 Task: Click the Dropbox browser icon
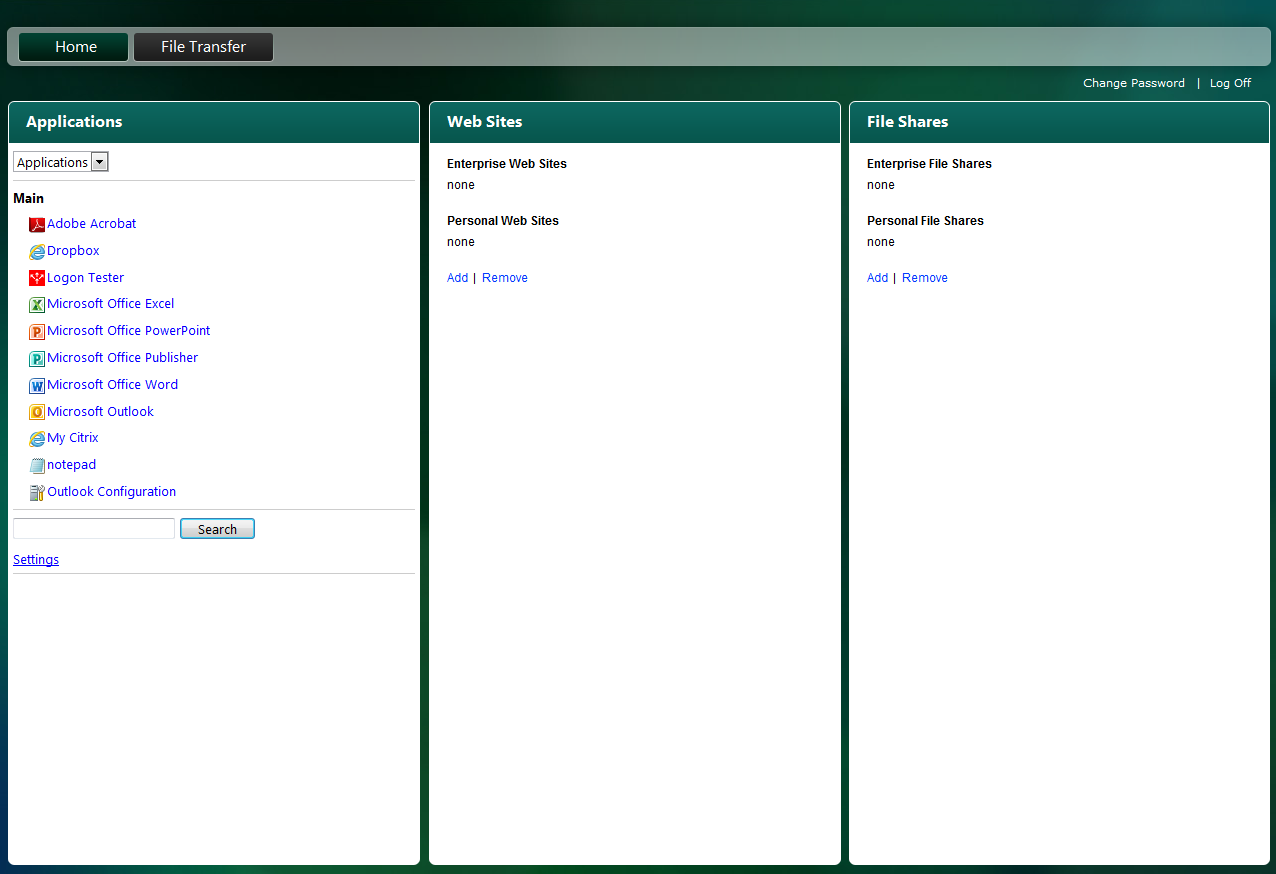[x=37, y=252]
